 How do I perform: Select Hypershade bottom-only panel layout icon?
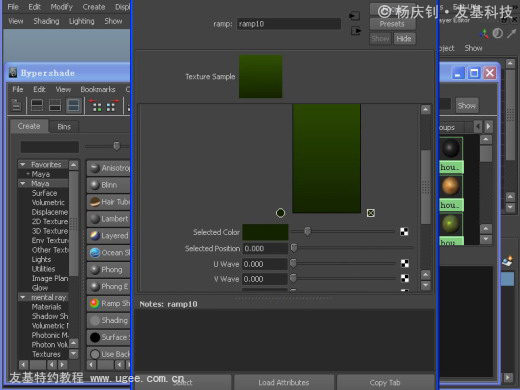pyautogui.click(x=55, y=105)
